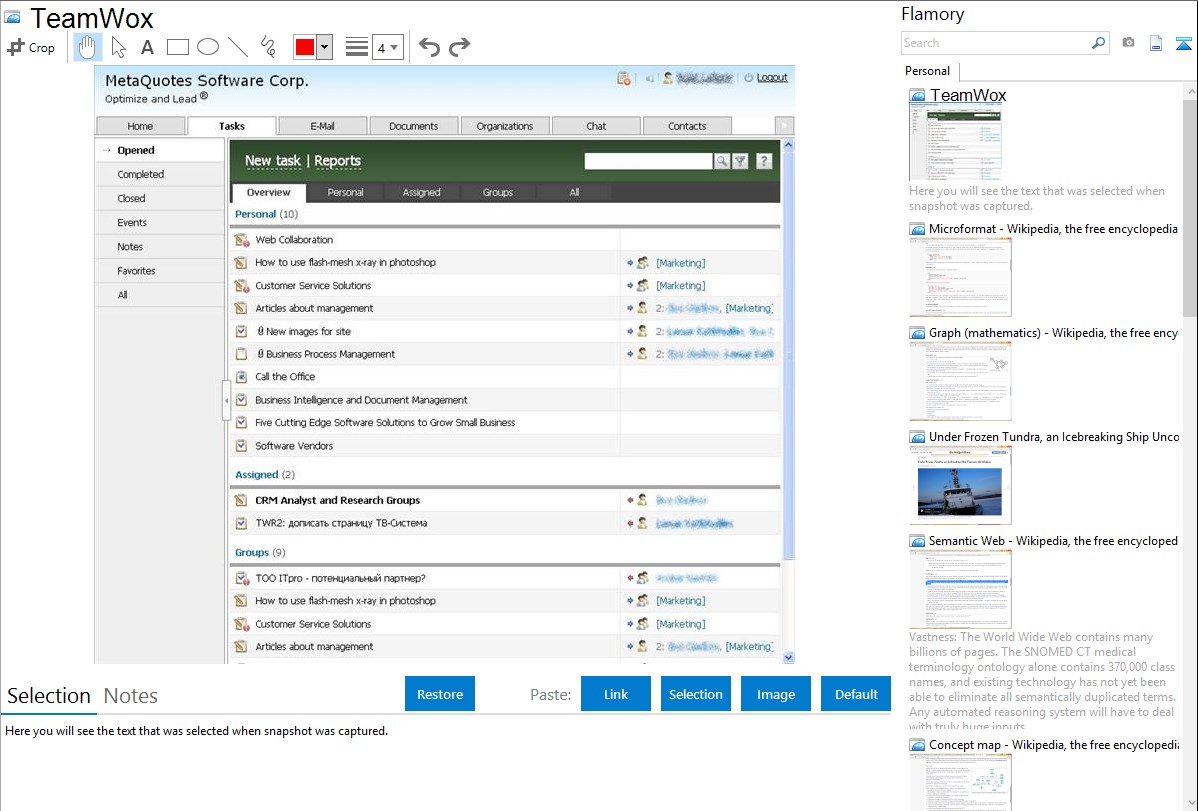Open the Under Frozen Tundra snapshot thumbnail
Image resolution: width=1198 pixels, height=811 pixels.
(x=960, y=485)
